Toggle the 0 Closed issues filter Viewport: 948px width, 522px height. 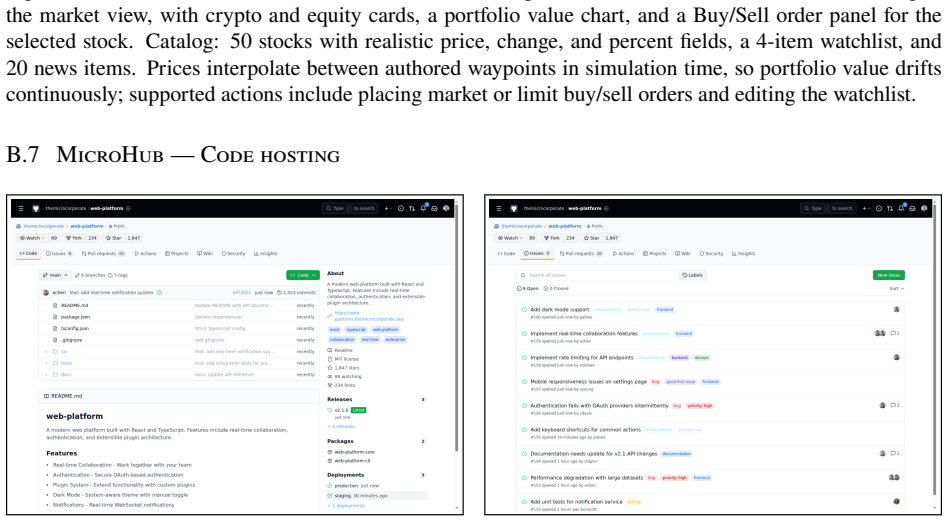tap(556, 289)
